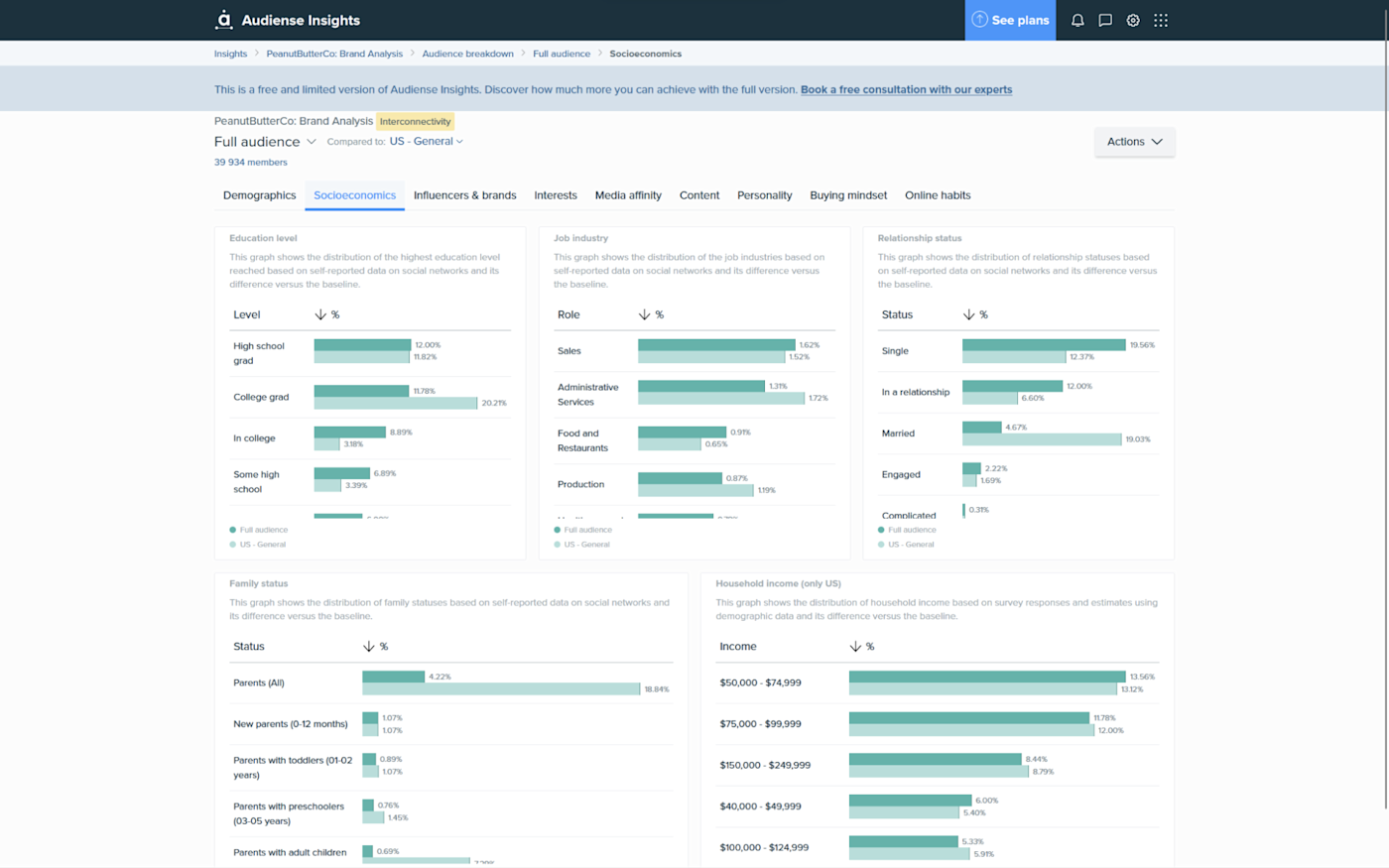The height and width of the screenshot is (868, 1389).
Task: Click the sort arrow in Family status table
Action: [x=369, y=646]
